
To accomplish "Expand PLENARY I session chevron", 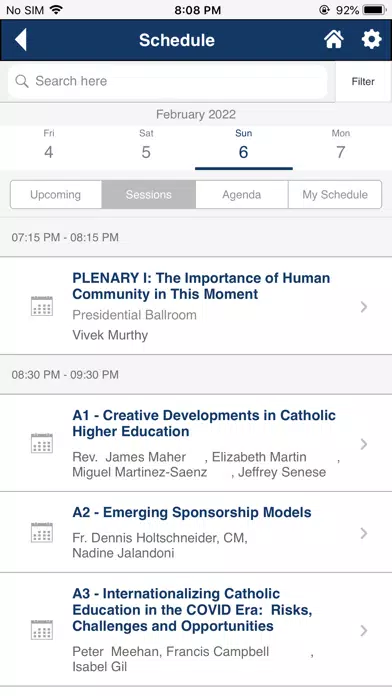I will click(x=364, y=307).
